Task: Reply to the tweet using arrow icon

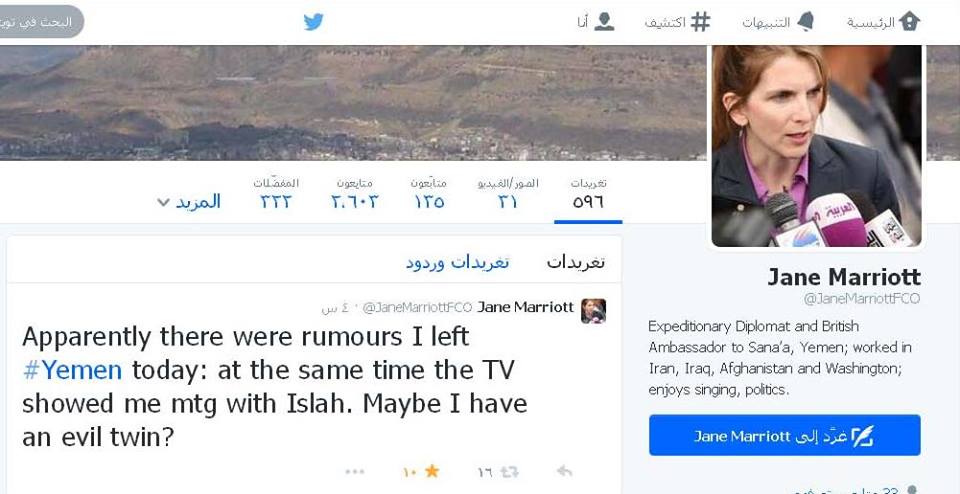Action: pos(564,471)
